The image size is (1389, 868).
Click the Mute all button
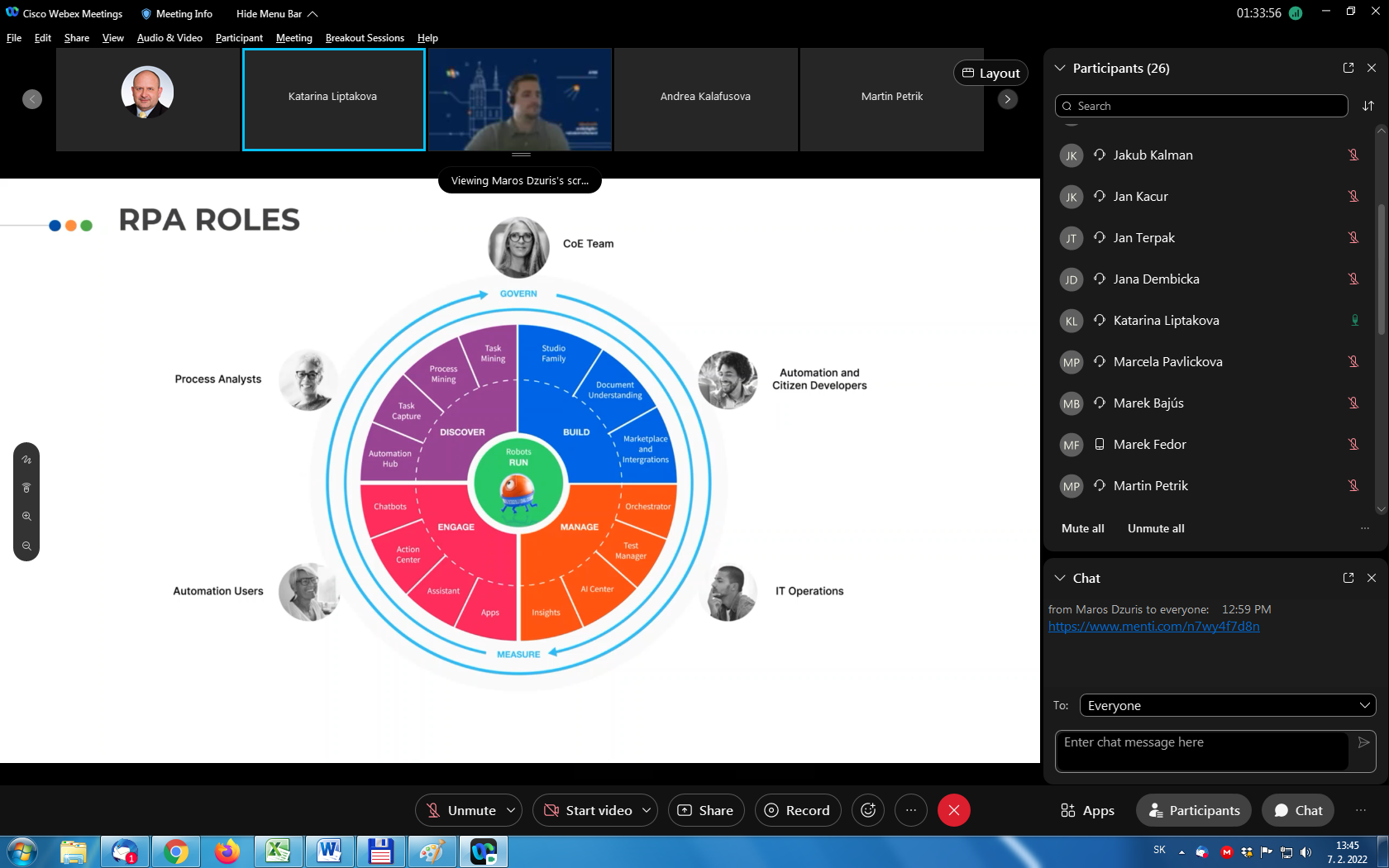point(1082,528)
